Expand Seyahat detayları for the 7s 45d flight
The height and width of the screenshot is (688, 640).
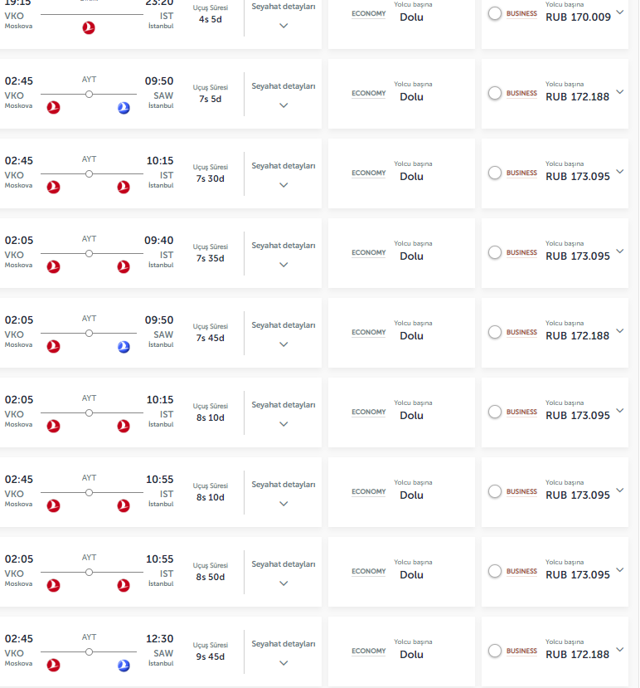click(x=283, y=344)
